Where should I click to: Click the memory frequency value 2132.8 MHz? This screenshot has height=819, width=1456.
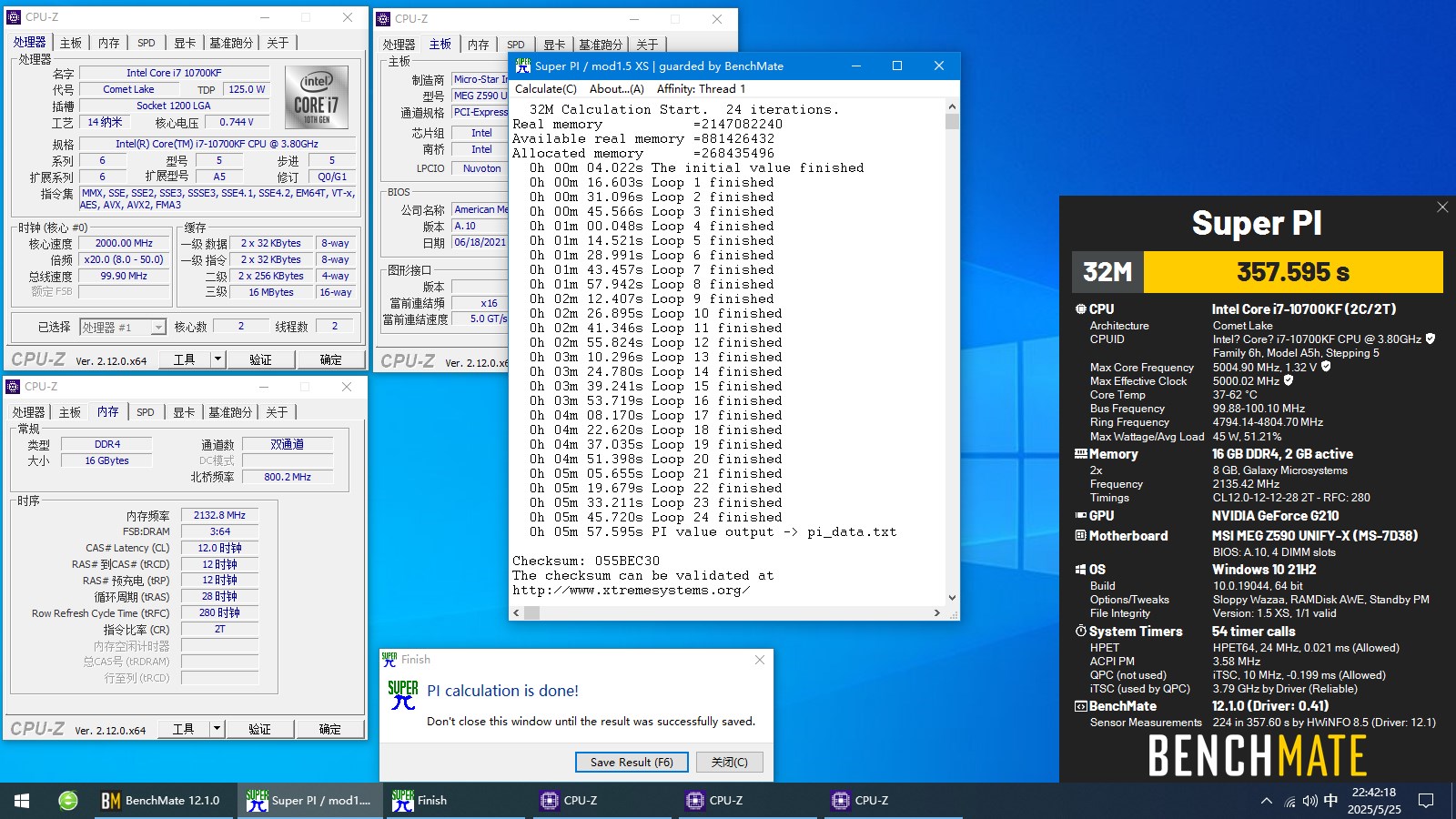[219, 515]
